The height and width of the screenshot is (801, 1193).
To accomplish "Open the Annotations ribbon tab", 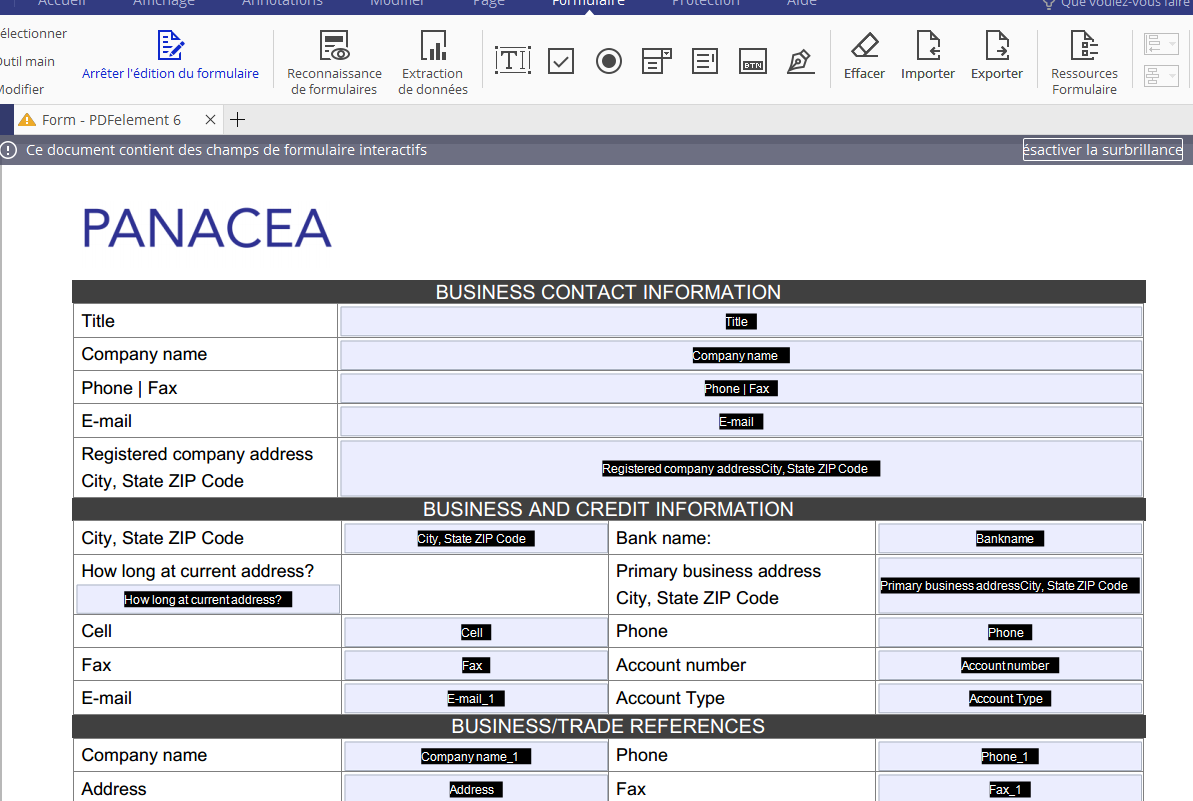I will (282, 3).
